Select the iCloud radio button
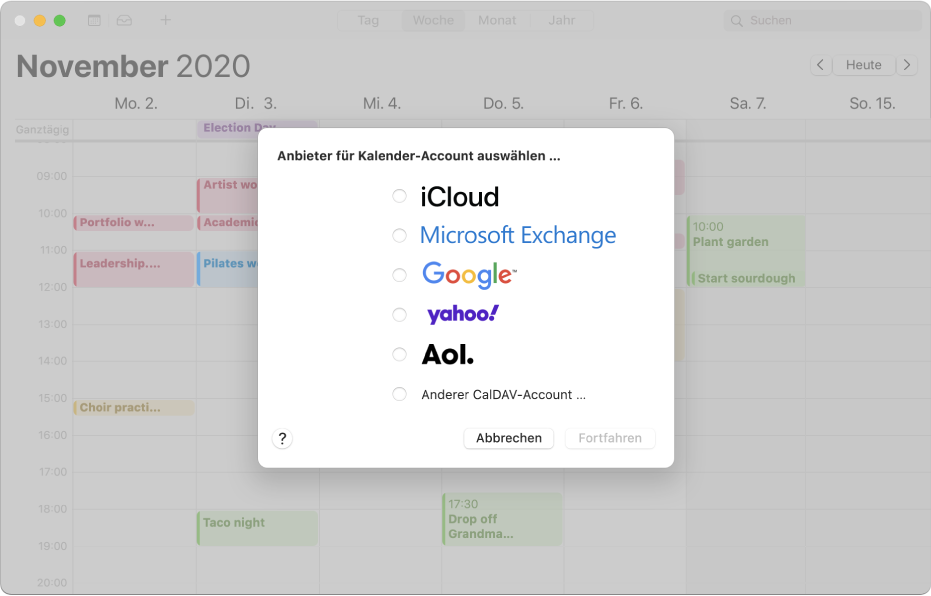The width and height of the screenshot is (931, 596). 400,196
